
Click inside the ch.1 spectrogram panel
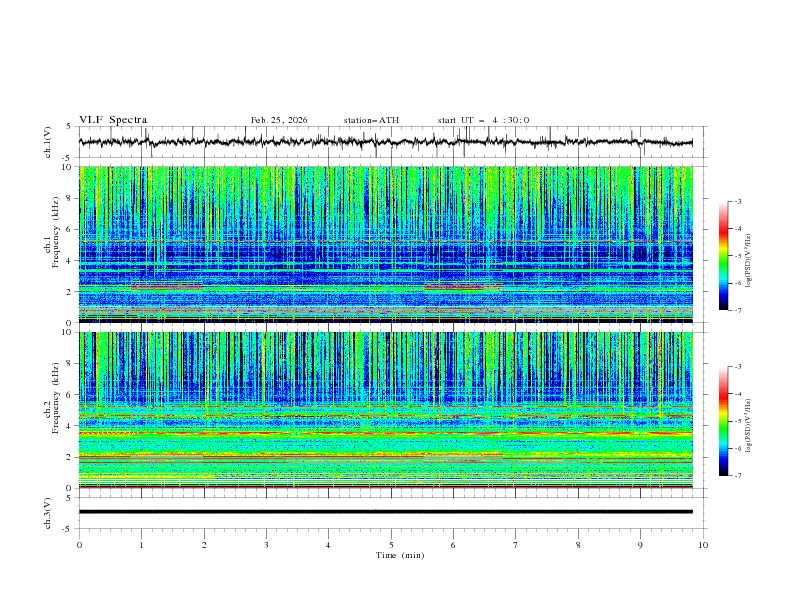coord(385,244)
